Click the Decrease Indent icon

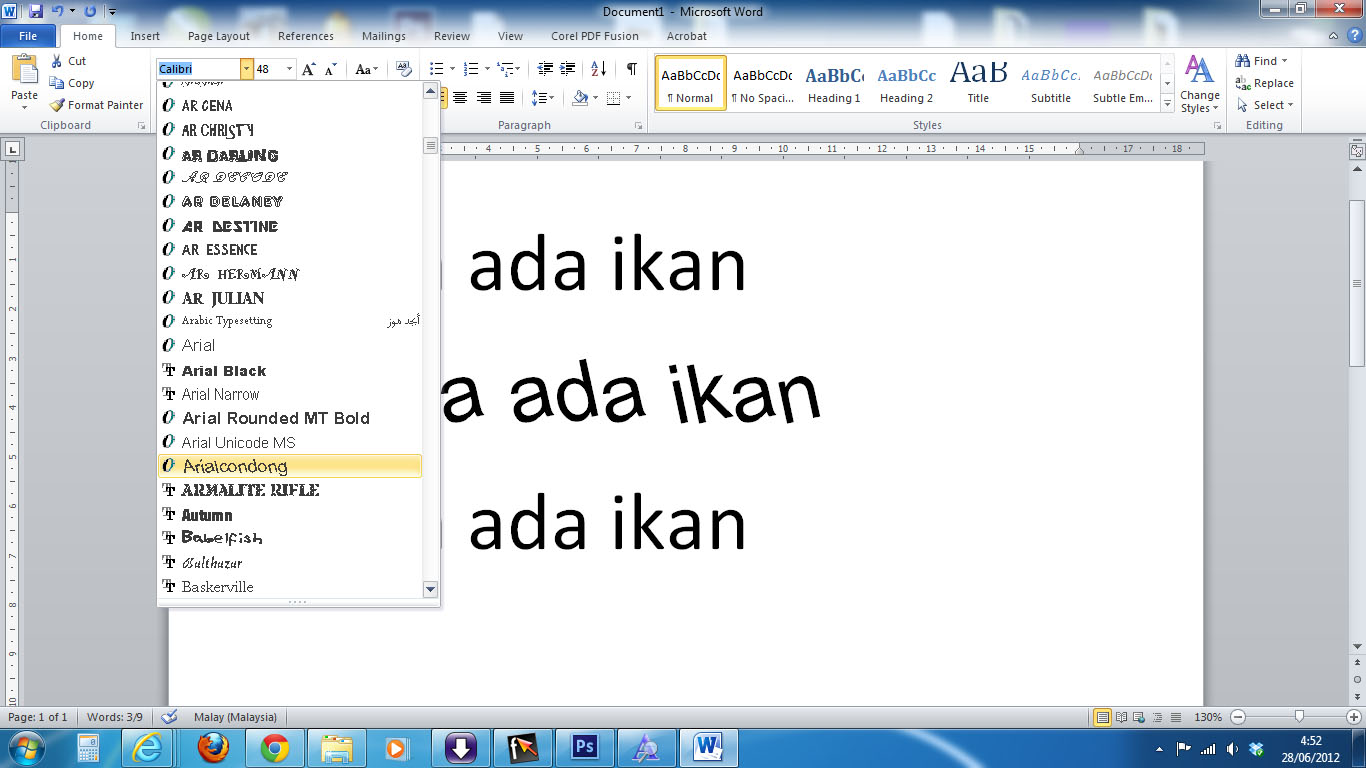coord(545,69)
